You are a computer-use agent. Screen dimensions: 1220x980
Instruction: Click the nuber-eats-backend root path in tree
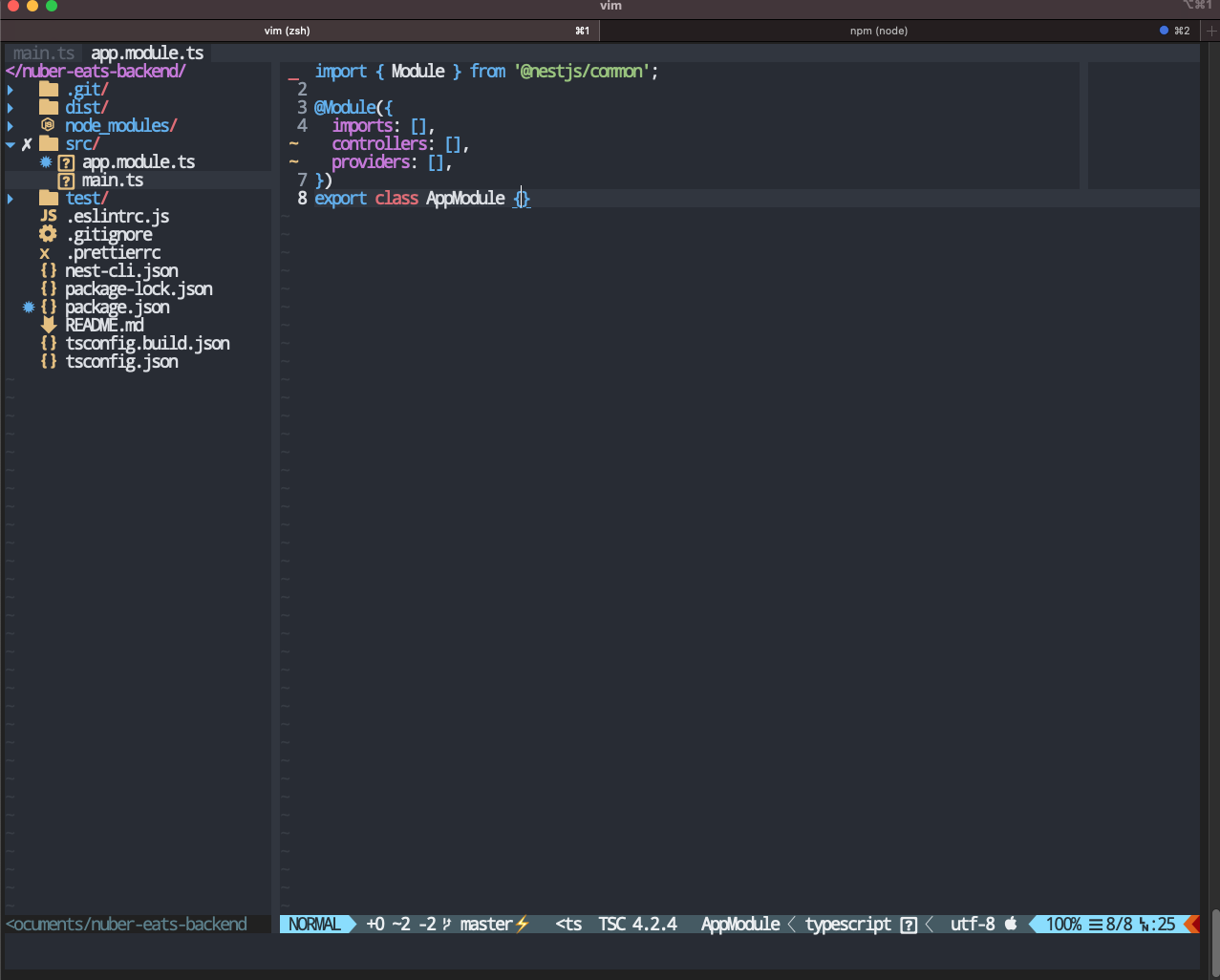coord(96,72)
